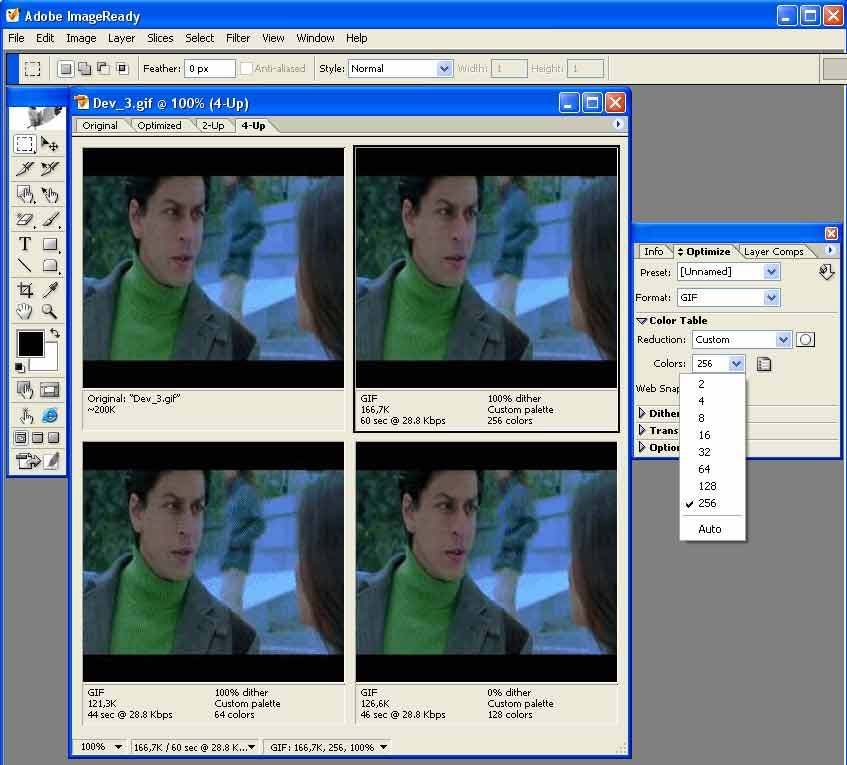The width and height of the screenshot is (847, 765).
Task: Choose intersect with selection mode
Action: [123, 69]
